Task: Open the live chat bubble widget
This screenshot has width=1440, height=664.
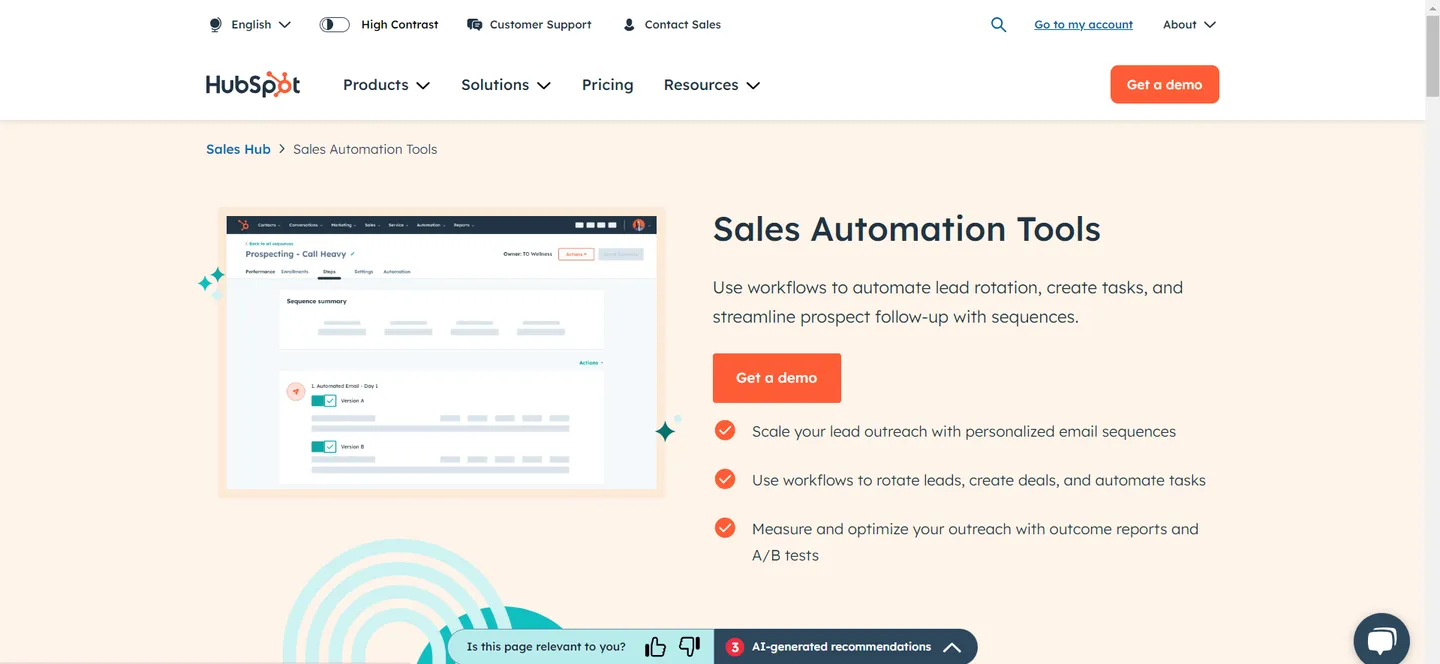Action: click(1381, 640)
